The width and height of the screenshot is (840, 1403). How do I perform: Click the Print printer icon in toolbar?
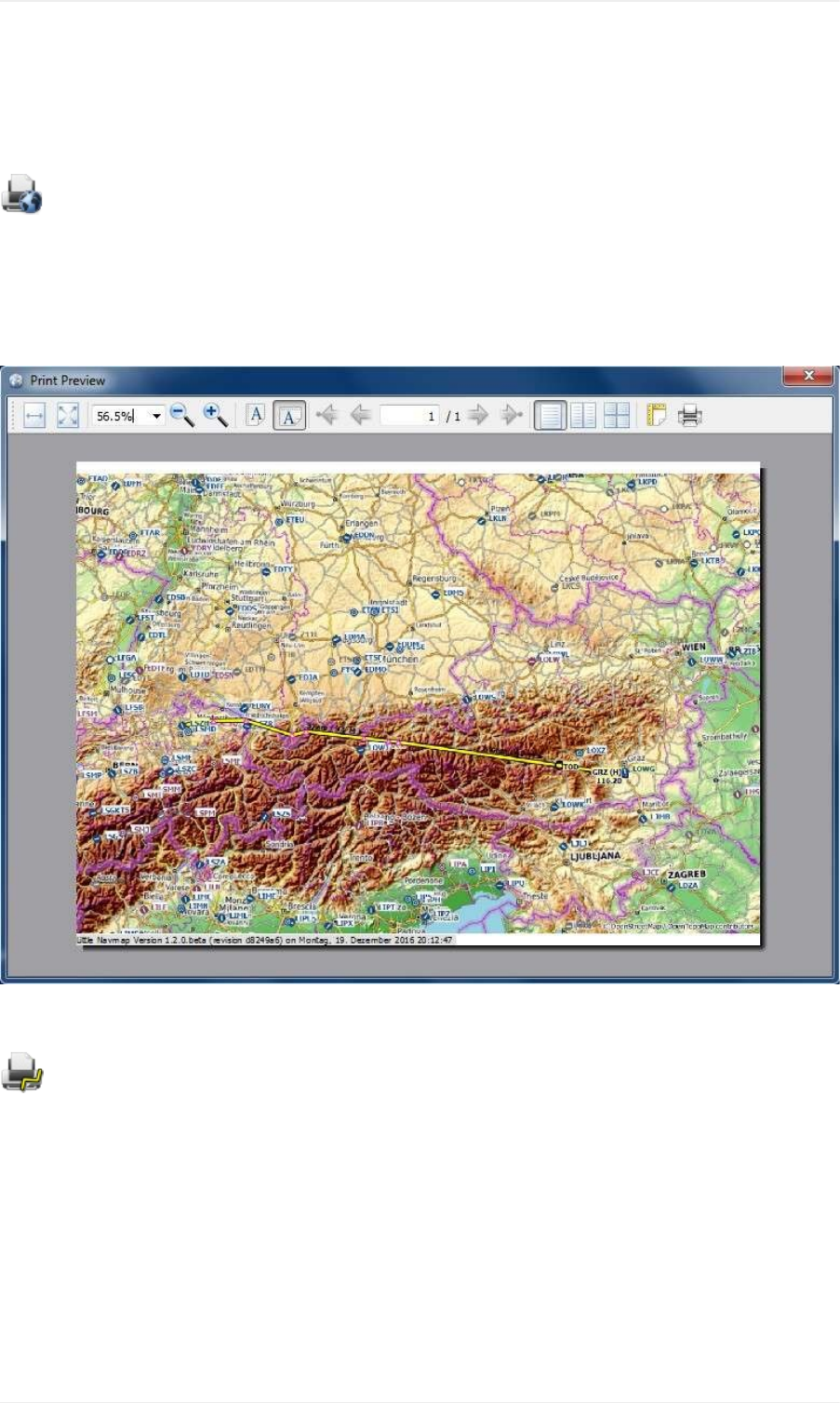point(690,415)
